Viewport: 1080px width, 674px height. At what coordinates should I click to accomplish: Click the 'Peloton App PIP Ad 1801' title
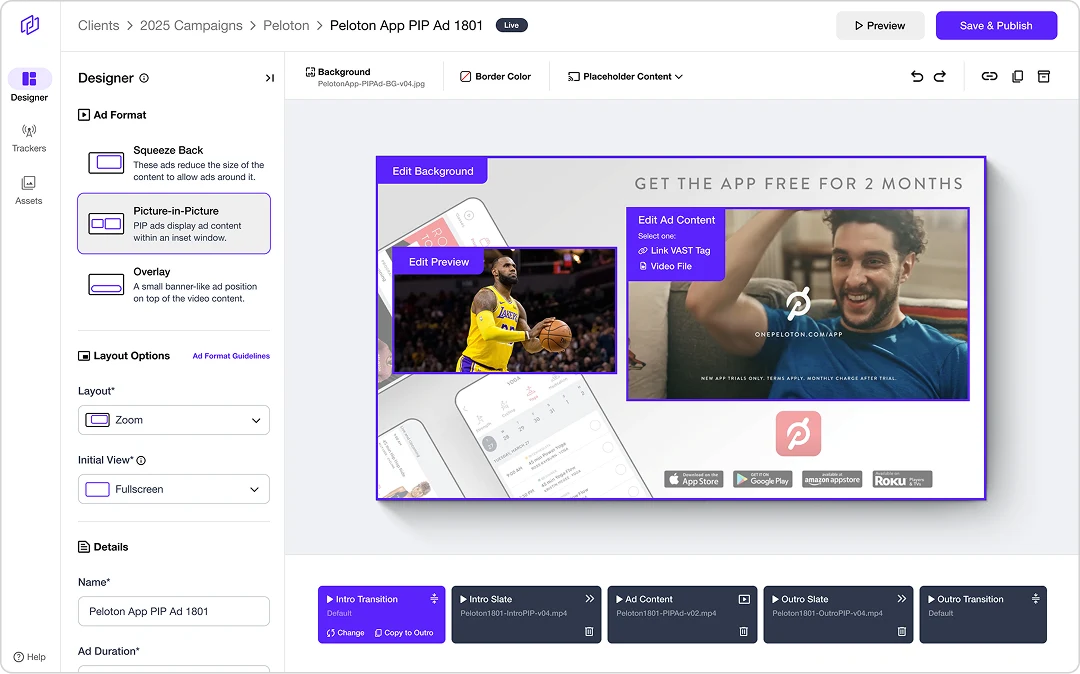click(406, 25)
